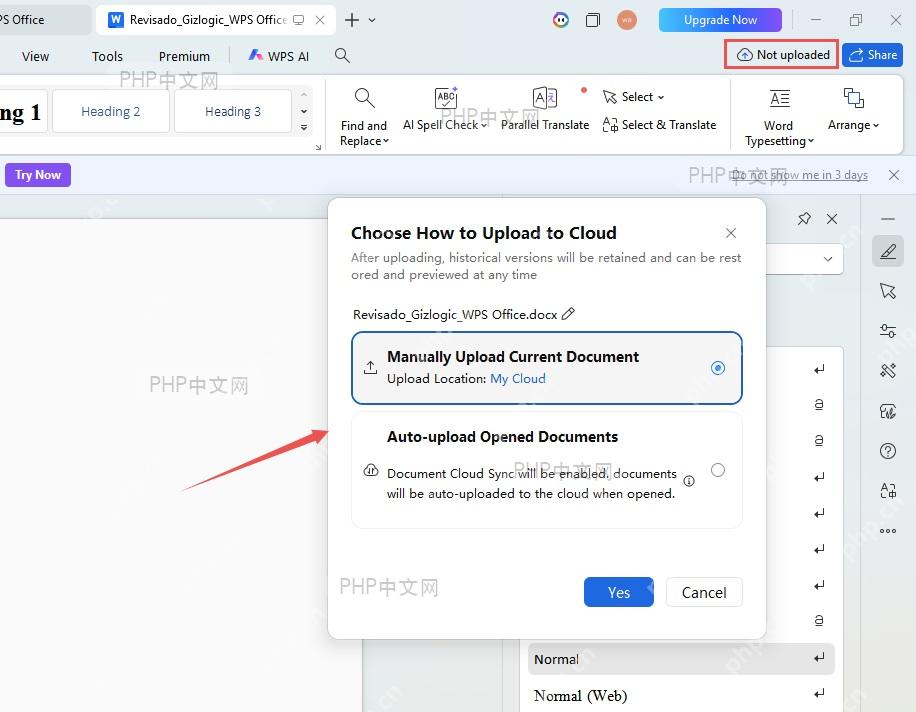
Task: Open the Find and Replace tool
Action: (364, 117)
